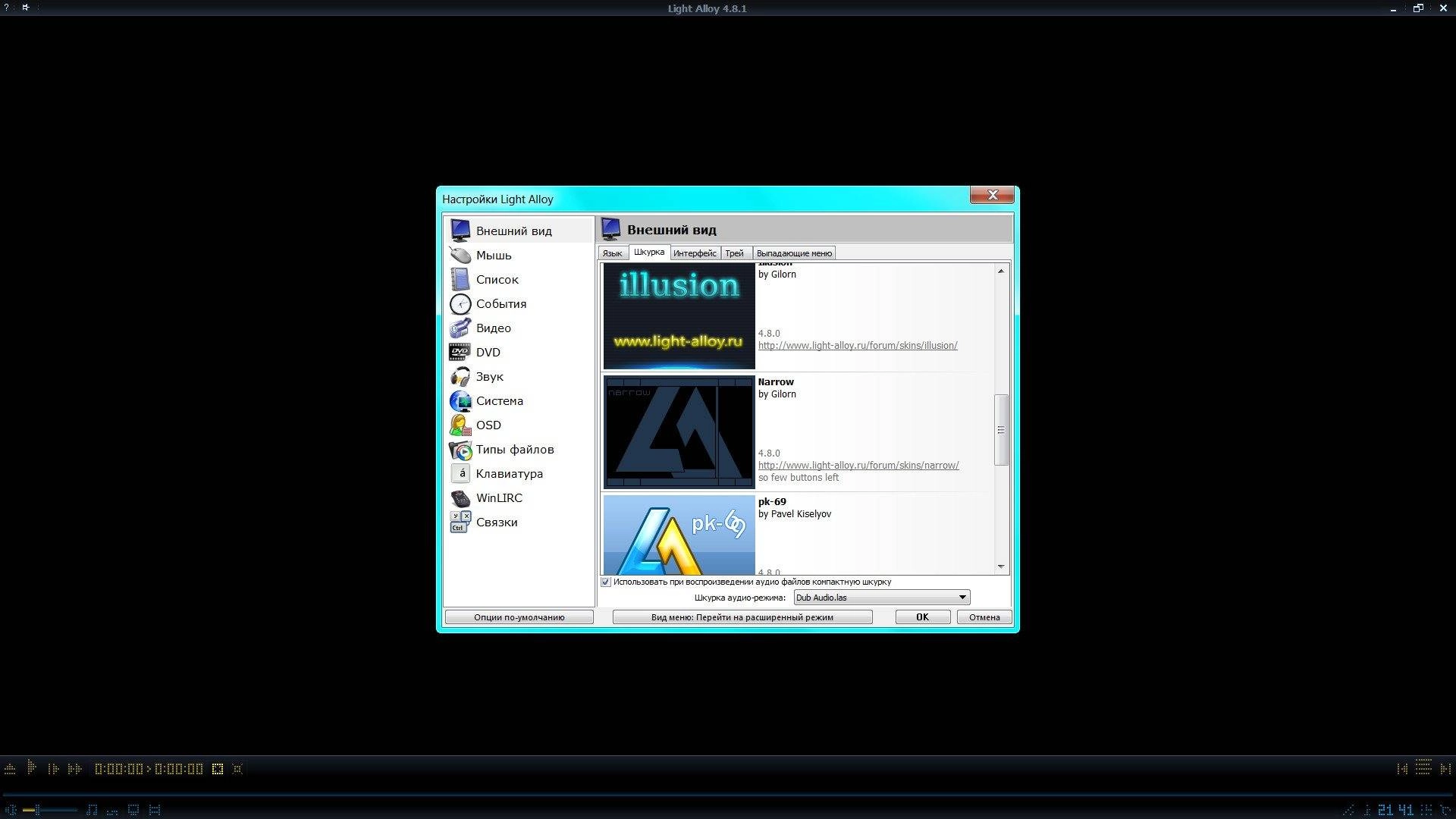Open the Типы файлов category

click(x=518, y=450)
